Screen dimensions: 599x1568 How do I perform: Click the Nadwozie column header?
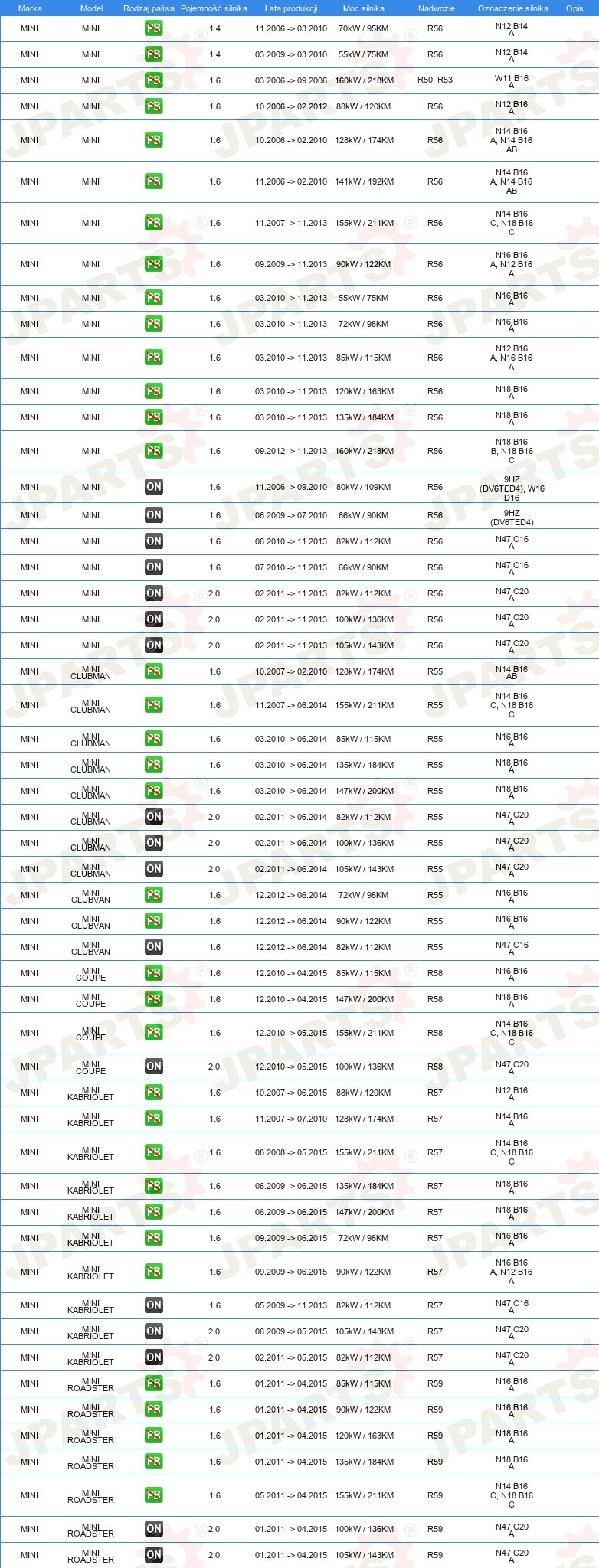[x=436, y=8]
